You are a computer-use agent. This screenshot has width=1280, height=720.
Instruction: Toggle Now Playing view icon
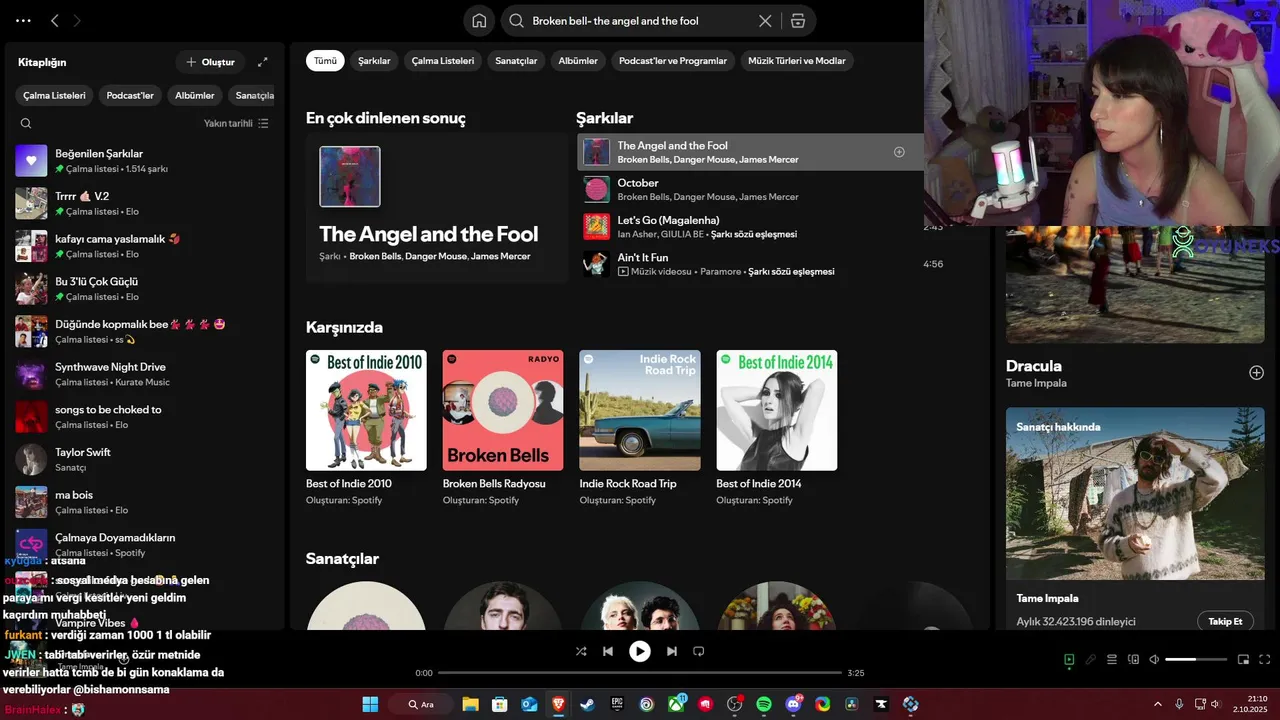(x=1069, y=660)
